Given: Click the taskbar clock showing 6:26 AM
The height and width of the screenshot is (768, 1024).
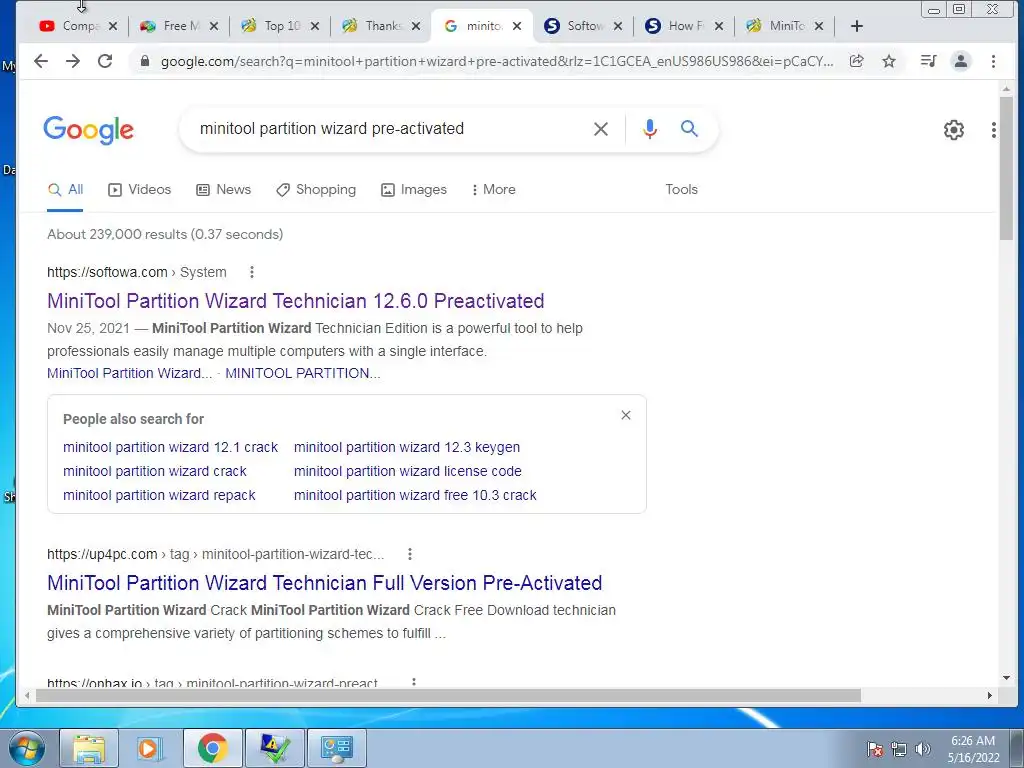Looking at the screenshot, I should [x=973, y=749].
